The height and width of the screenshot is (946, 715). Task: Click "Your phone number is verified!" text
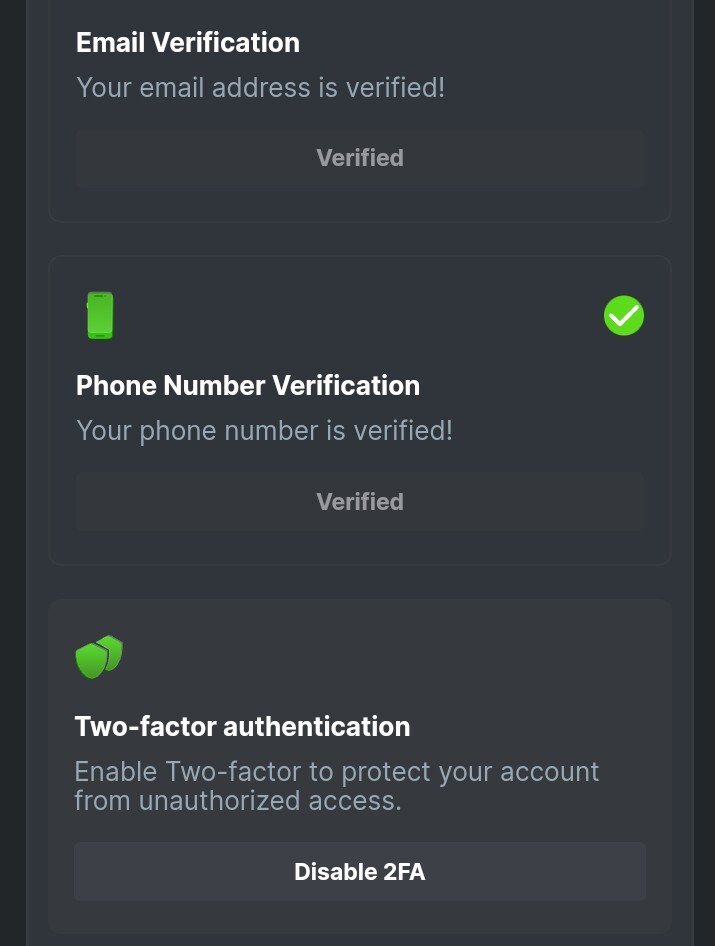point(264,431)
